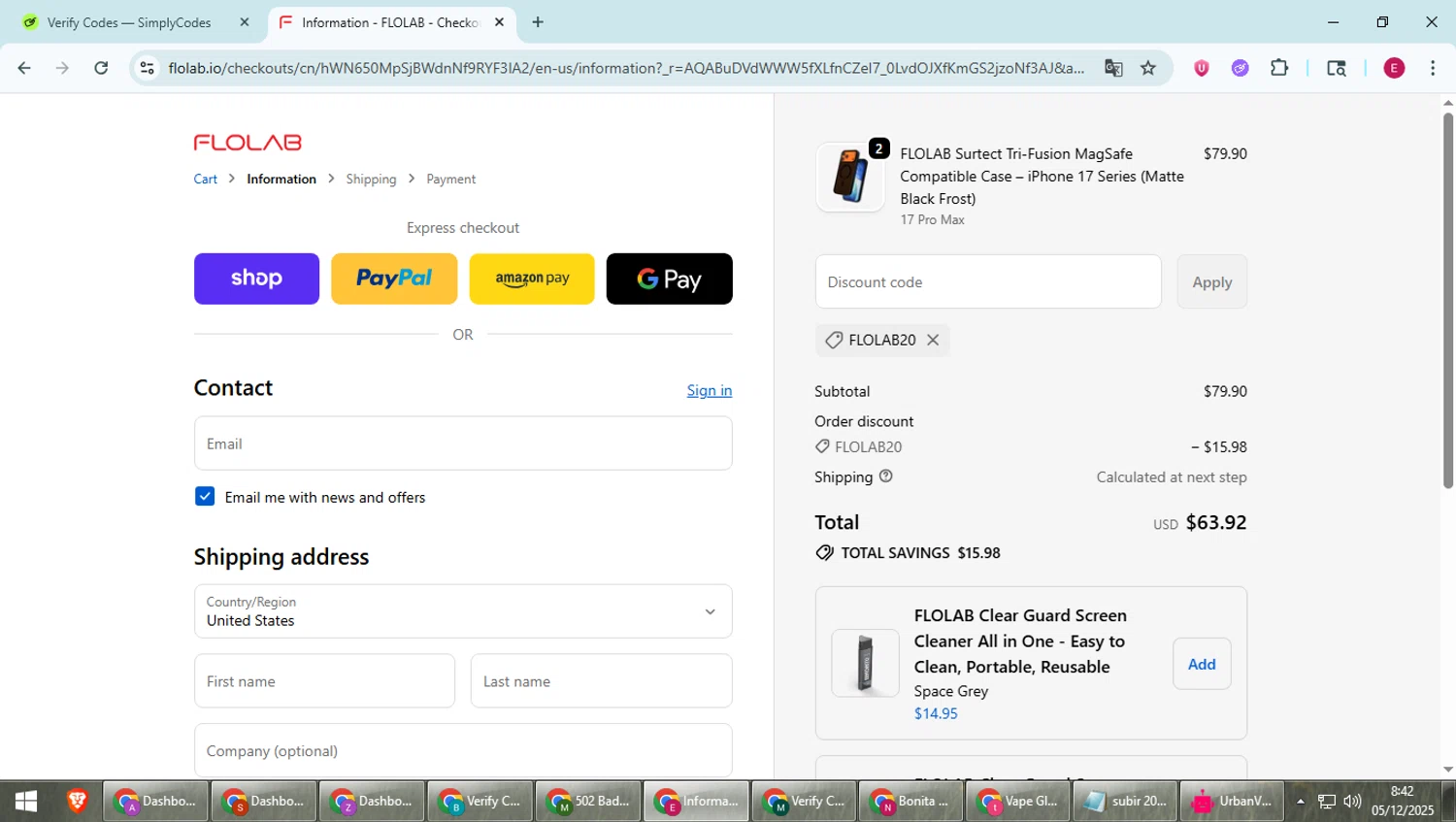Open taskbar Chrome window Vape Gl...

click(x=1017, y=802)
